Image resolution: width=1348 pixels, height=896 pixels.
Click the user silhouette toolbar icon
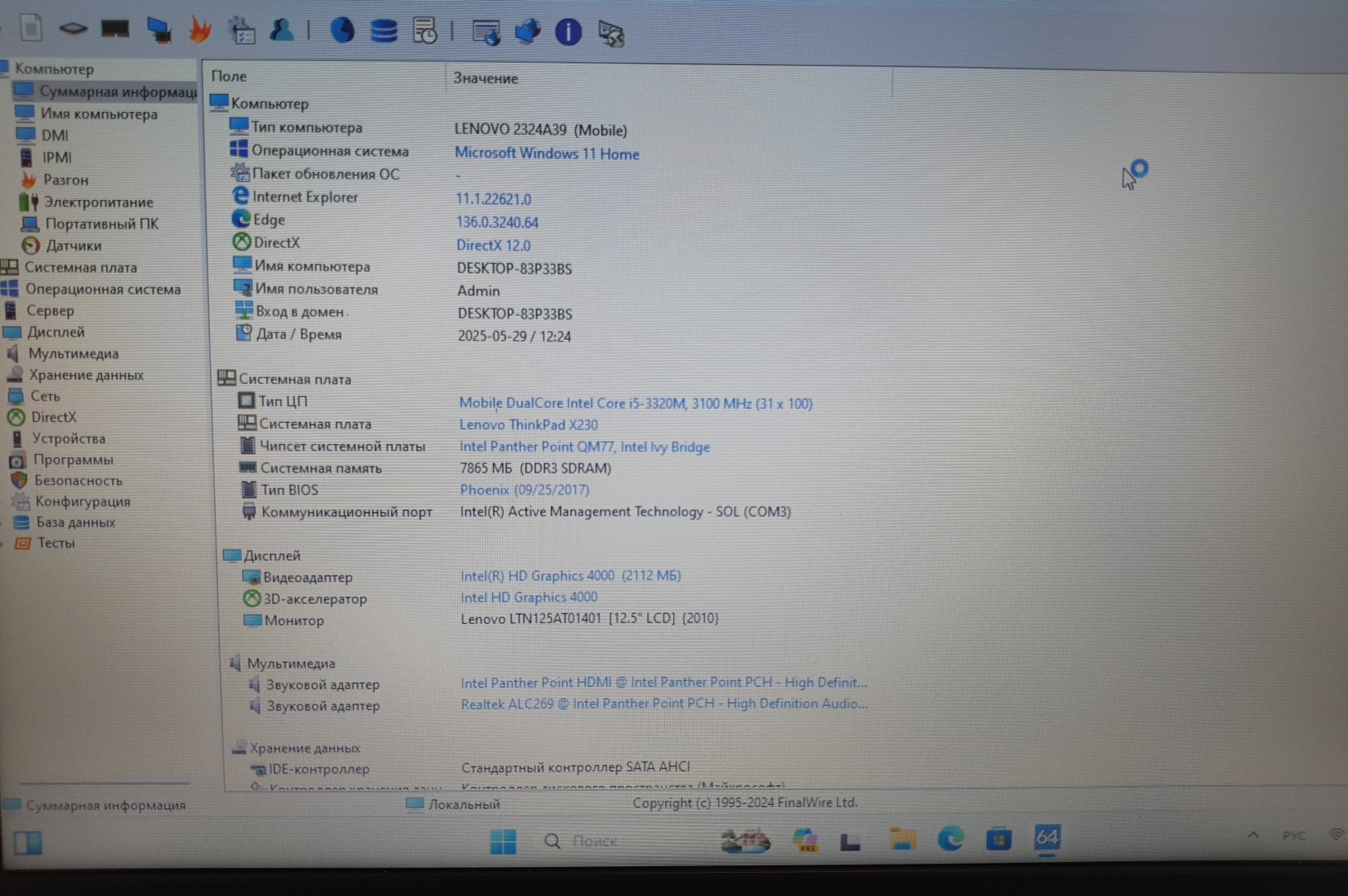point(282,31)
